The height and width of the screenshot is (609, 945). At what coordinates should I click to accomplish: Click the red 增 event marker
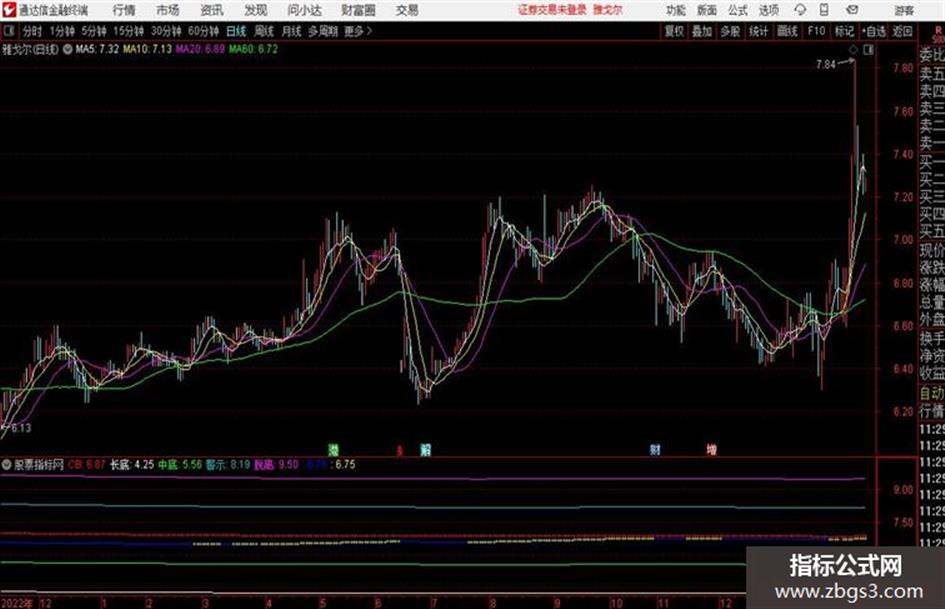tap(712, 450)
